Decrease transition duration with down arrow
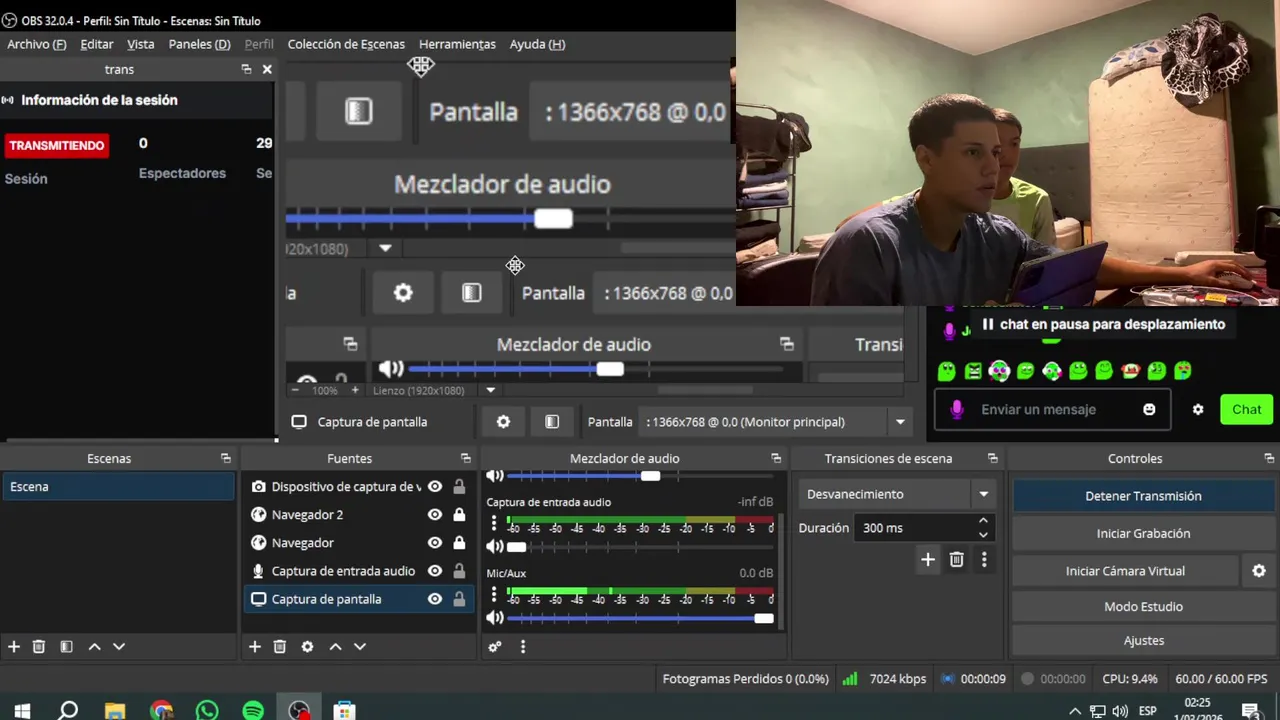Screen dimensions: 1280x720 coord(983,535)
